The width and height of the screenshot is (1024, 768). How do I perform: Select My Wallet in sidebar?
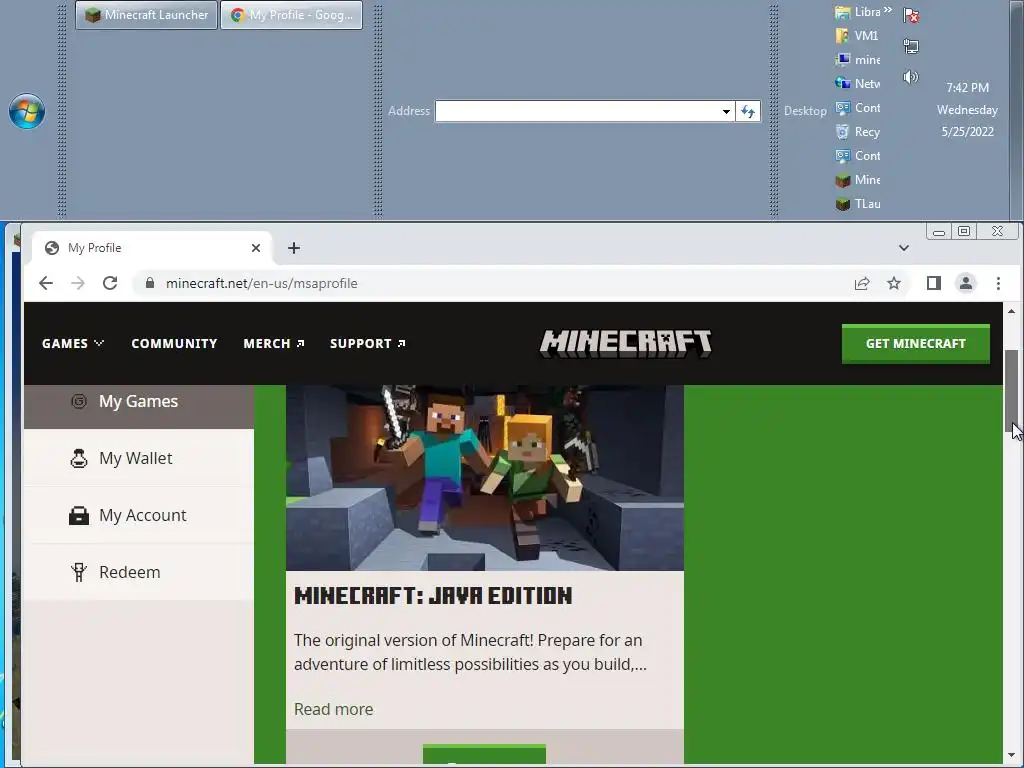click(x=138, y=458)
